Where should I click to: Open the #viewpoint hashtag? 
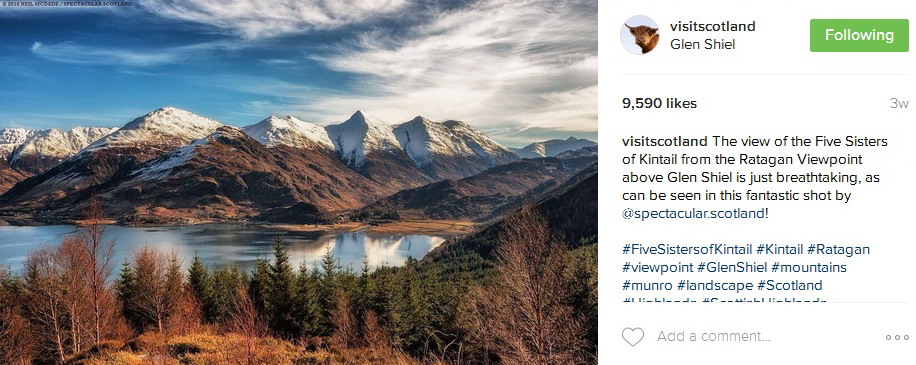(658, 268)
